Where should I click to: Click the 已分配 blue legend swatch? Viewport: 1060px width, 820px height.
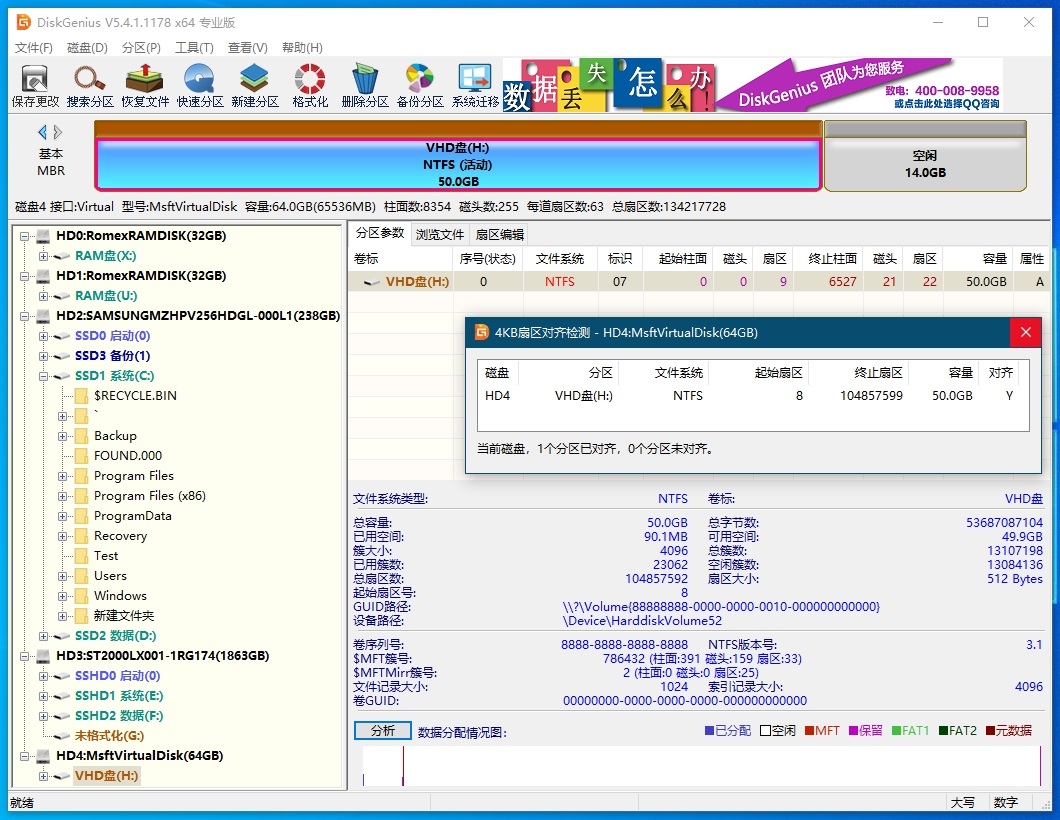click(709, 731)
